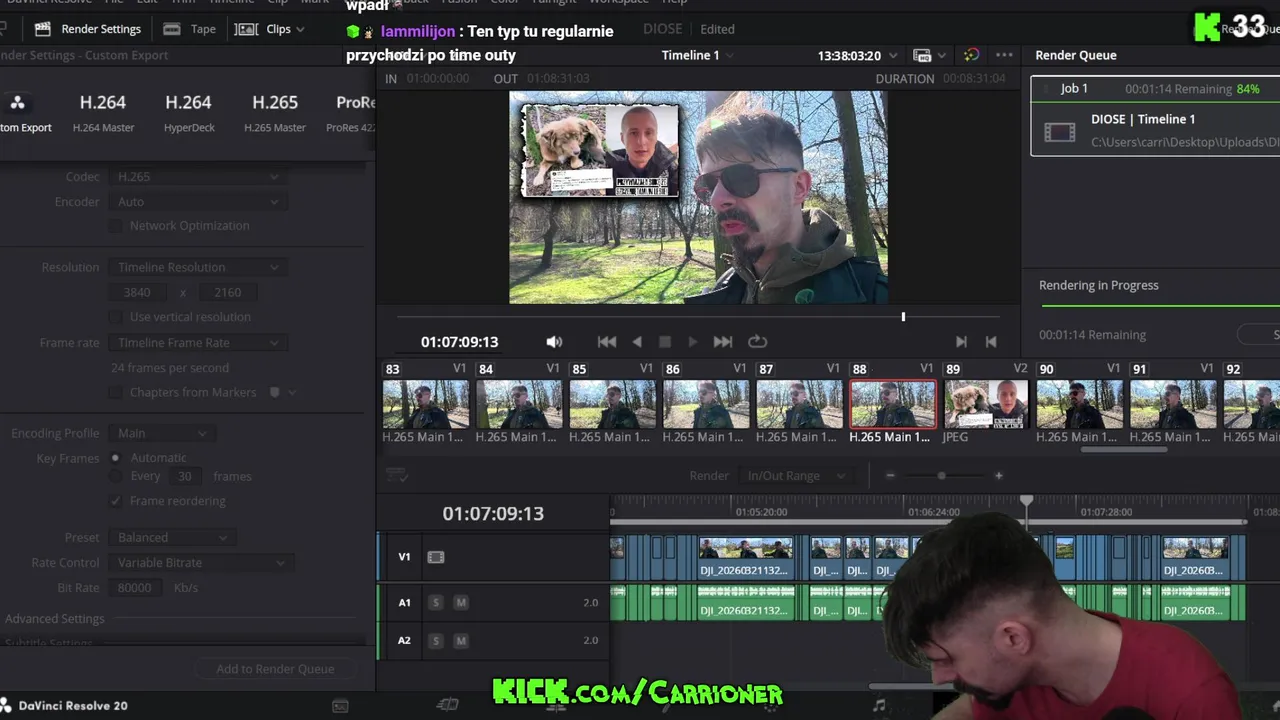Open the viewer three-dot options menu

click(x=1004, y=55)
